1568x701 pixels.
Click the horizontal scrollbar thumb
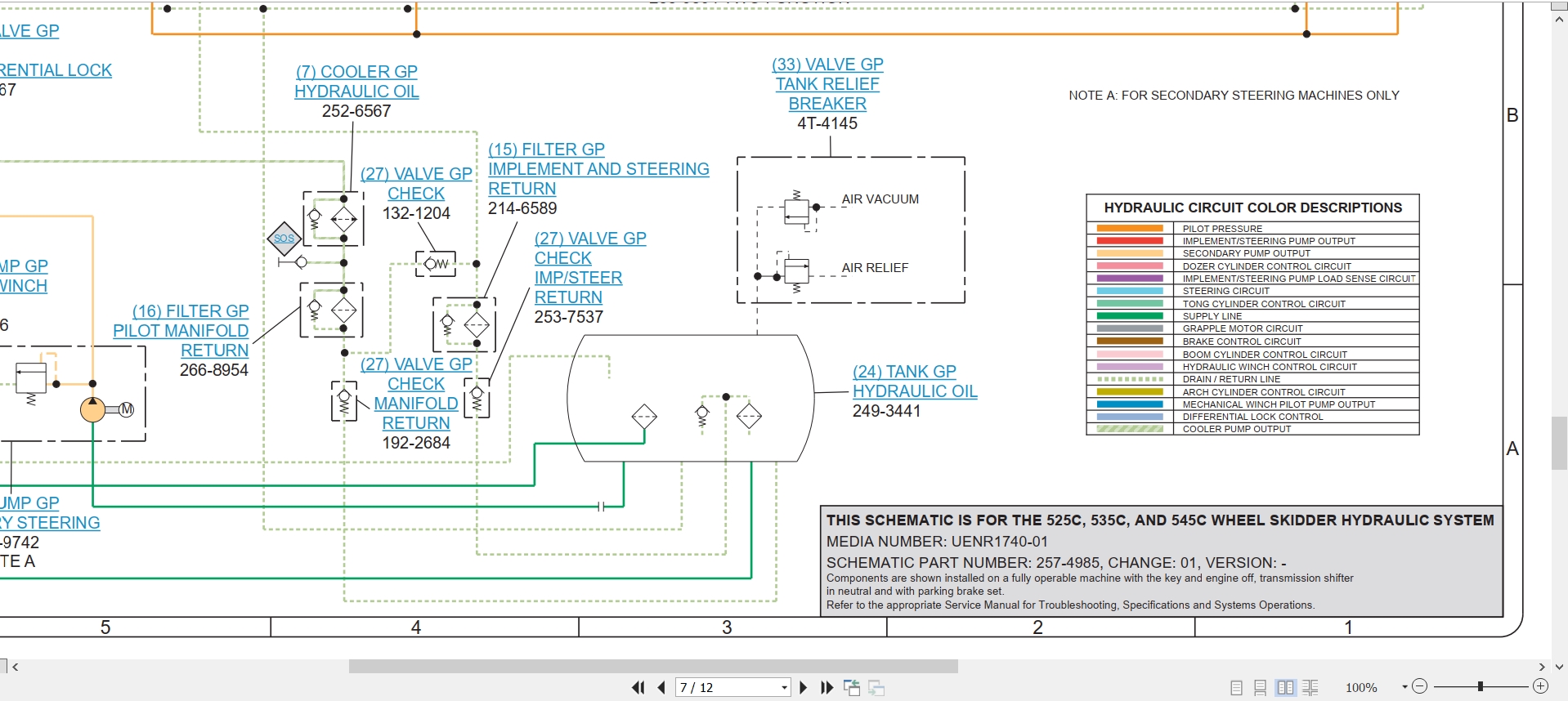[653, 667]
